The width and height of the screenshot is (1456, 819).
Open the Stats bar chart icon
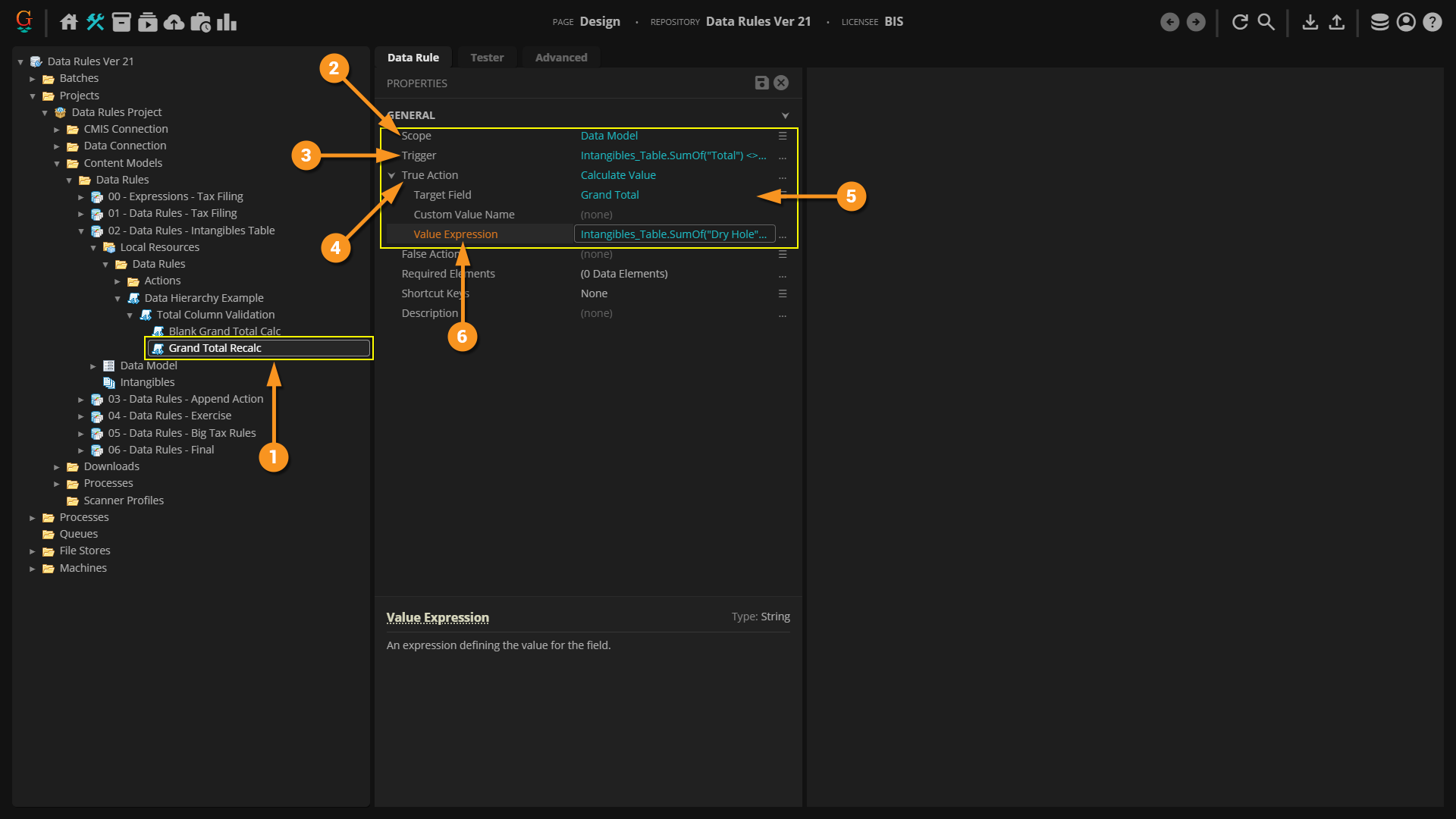(x=227, y=22)
